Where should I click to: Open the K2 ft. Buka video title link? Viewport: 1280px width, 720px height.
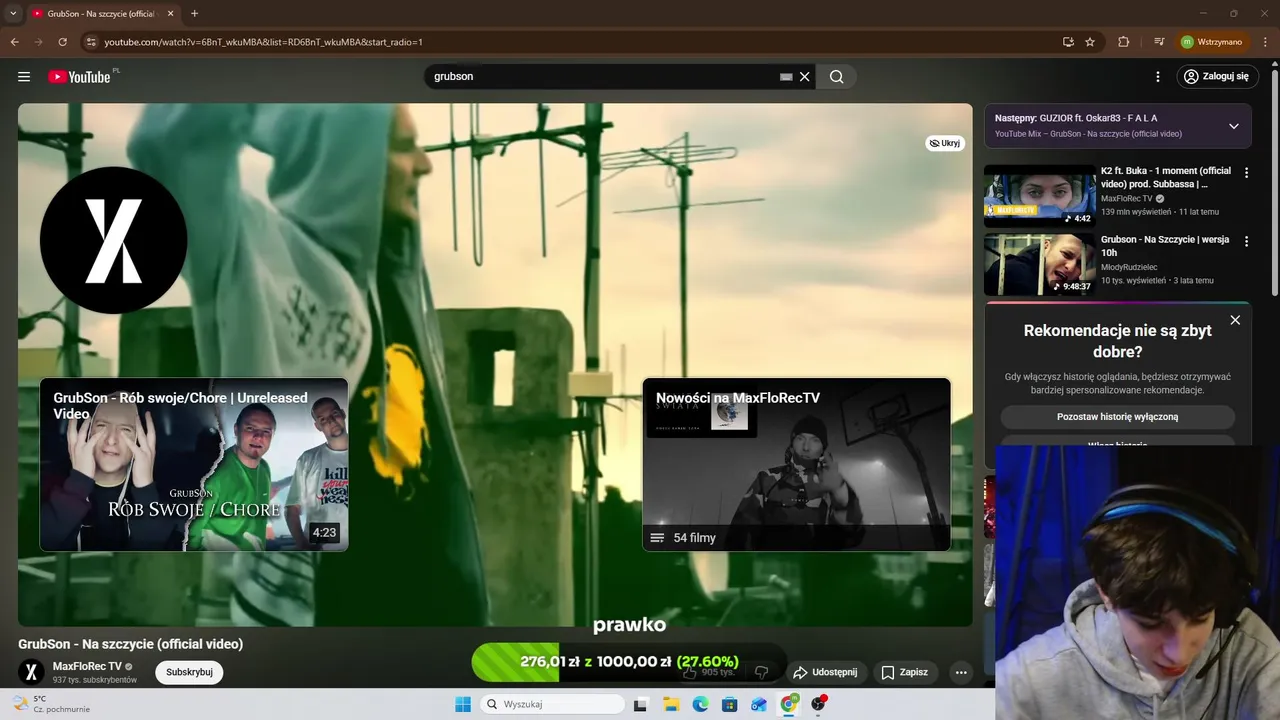pos(1166,177)
